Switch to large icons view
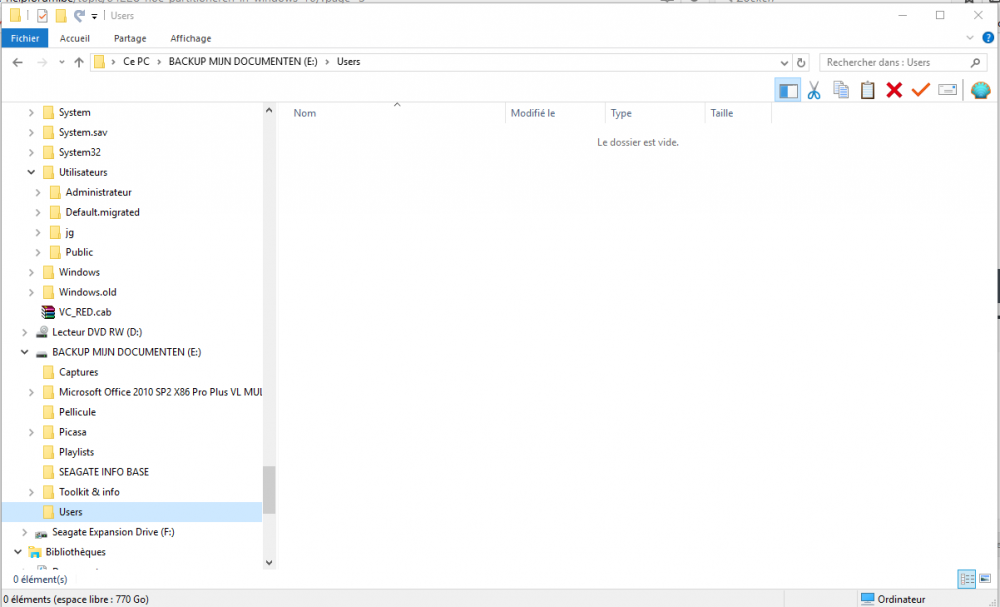1000x607 pixels. [x=985, y=579]
